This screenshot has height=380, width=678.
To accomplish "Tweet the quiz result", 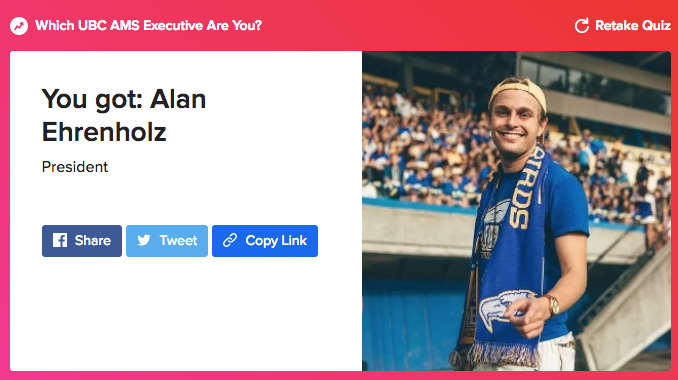I will click(x=167, y=241).
